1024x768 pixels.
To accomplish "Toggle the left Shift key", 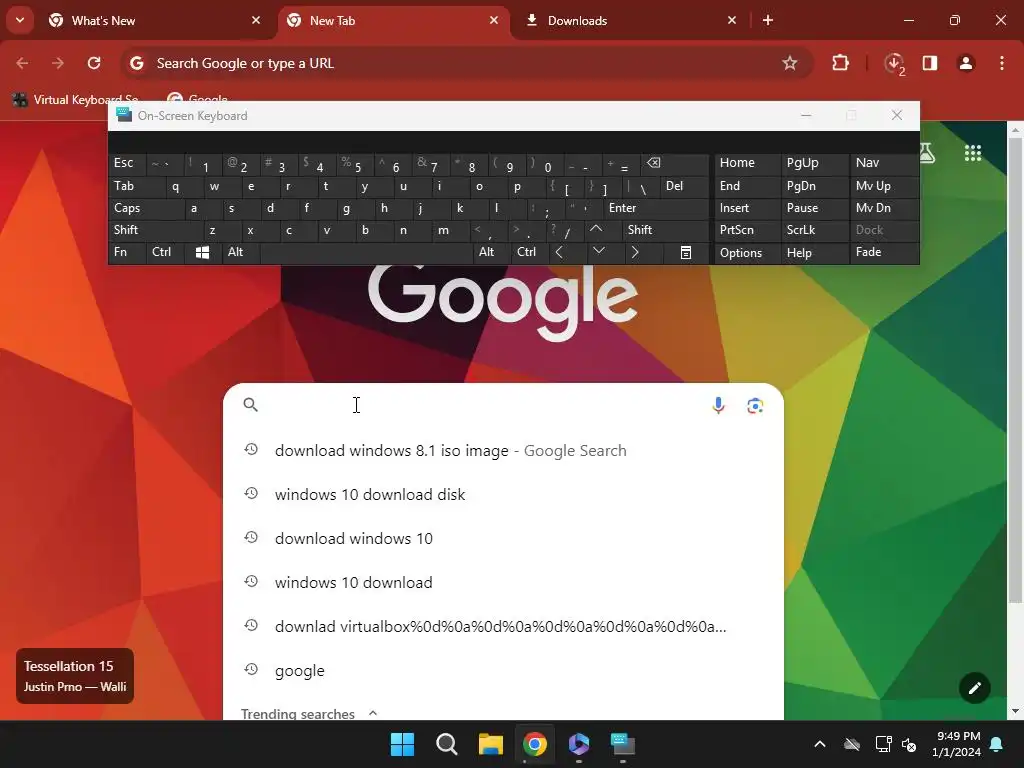I will [x=155, y=230].
